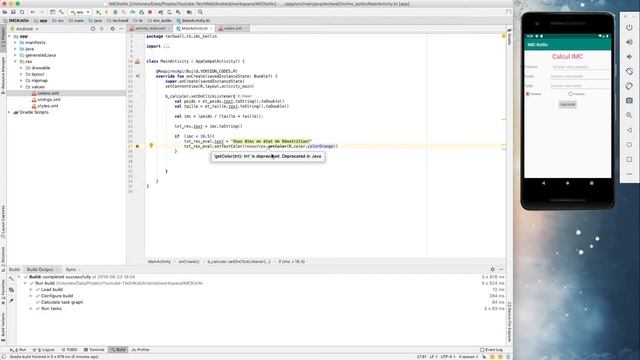Click the pin icon in Build panel sidebar
The image size is (640, 360).
pyautogui.click(x=11, y=300)
